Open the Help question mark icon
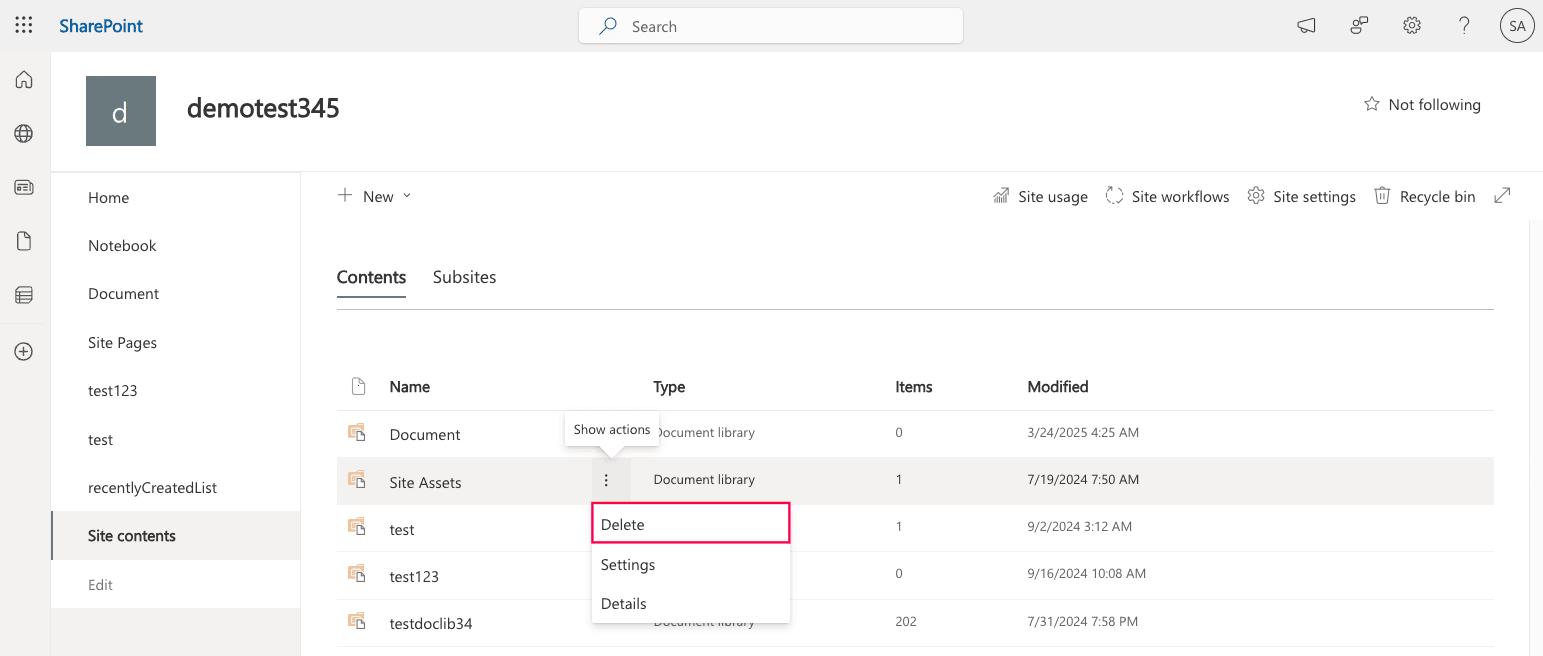Viewport: 1543px width, 656px height. (x=1464, y=25)
